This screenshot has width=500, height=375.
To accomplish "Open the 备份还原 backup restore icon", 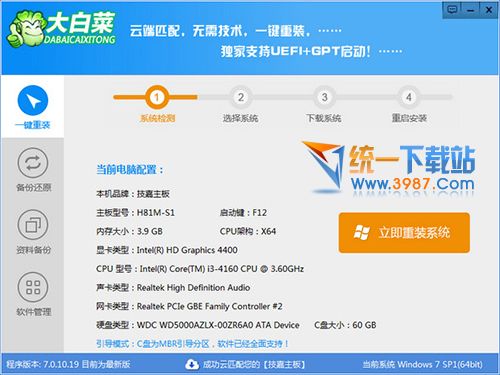I will [x=33, y=163].
